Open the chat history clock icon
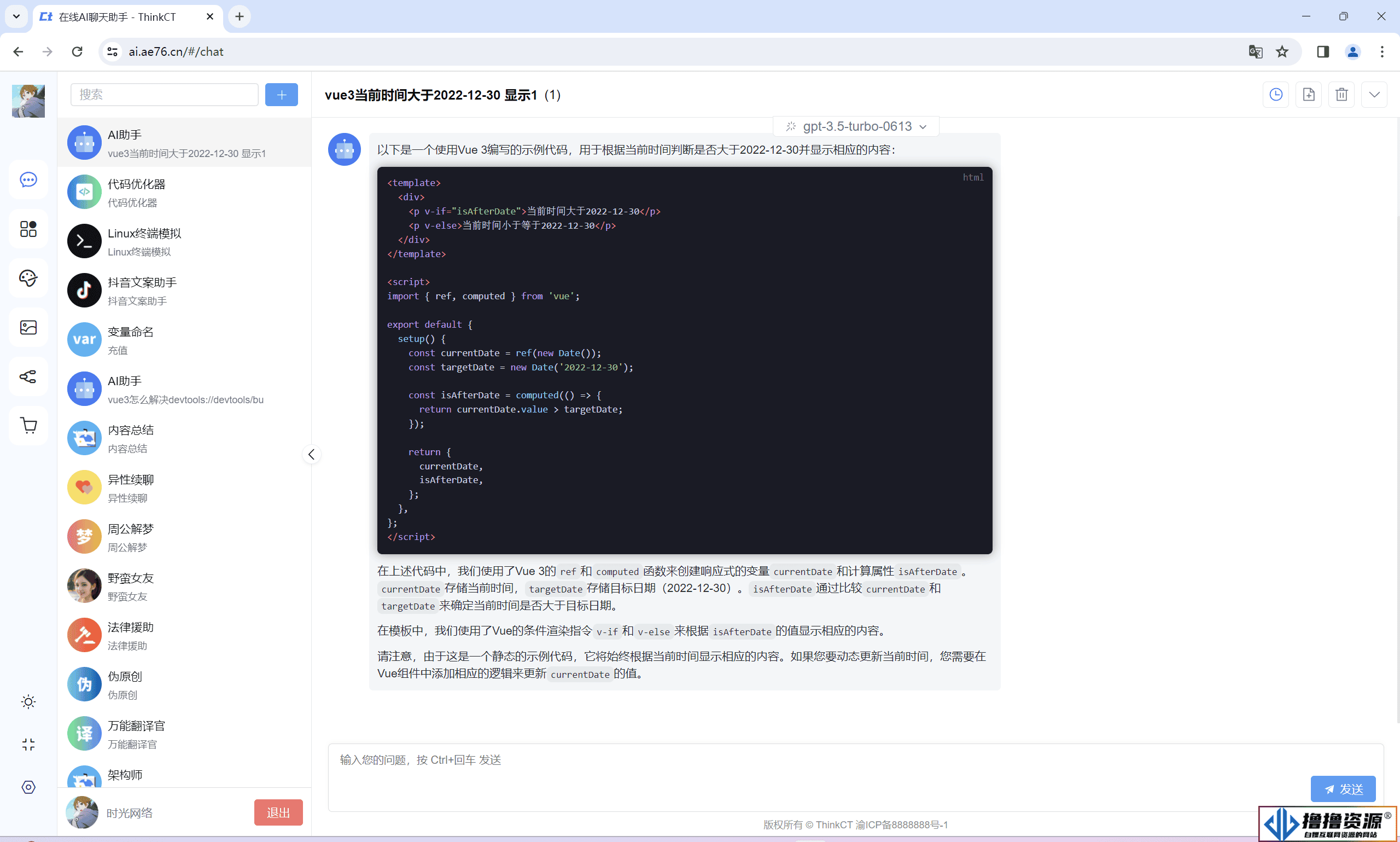Screen dimensions: 1400x842 click(1276, 94)
